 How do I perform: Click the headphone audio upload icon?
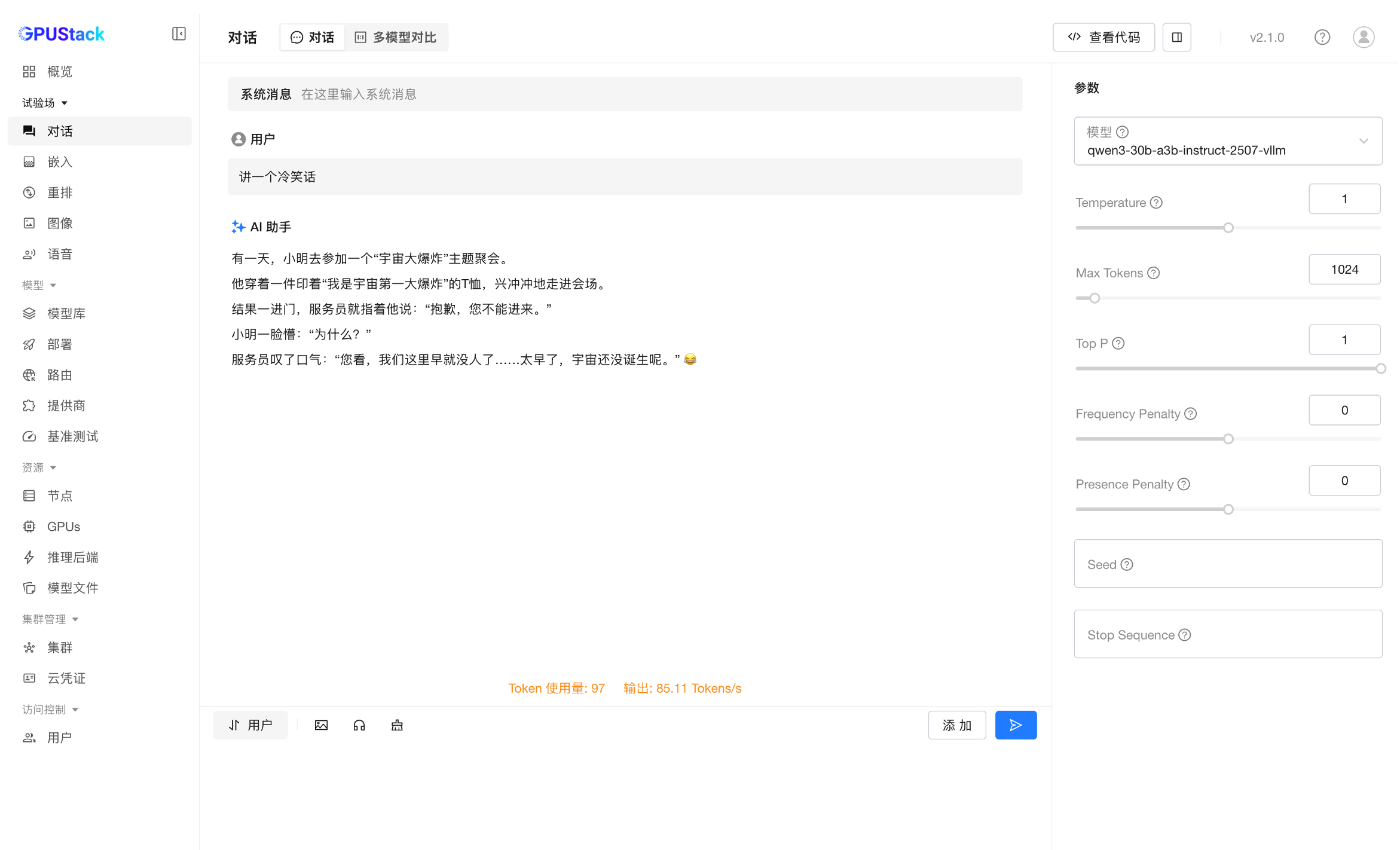pyautogui.click(x=359, y=725)
